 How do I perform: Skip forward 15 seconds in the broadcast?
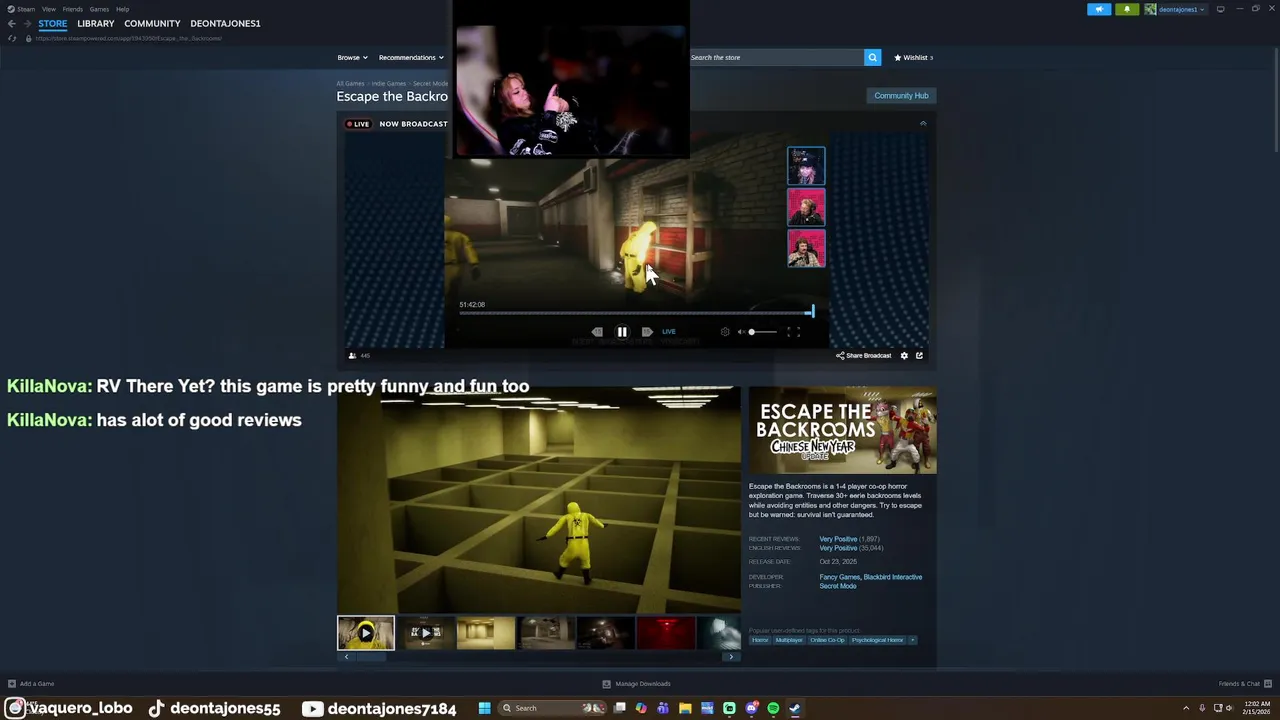[x=647, y=332]
